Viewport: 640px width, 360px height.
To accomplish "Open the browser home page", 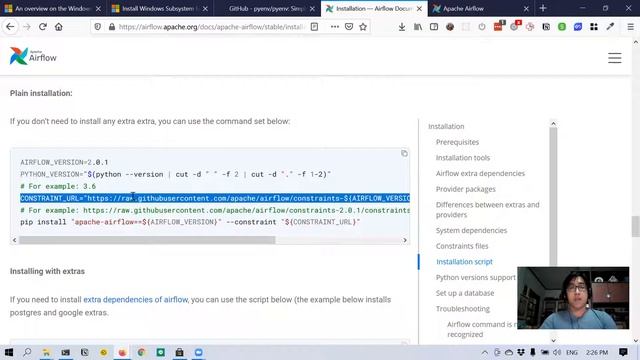I will coord(59,27).
